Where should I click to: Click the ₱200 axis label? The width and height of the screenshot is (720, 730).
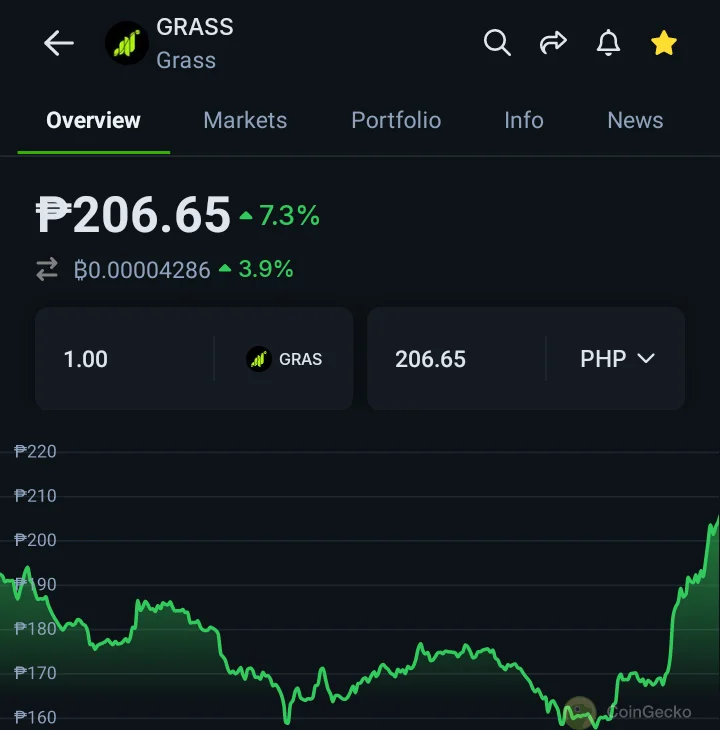click(x=35, y=540)
